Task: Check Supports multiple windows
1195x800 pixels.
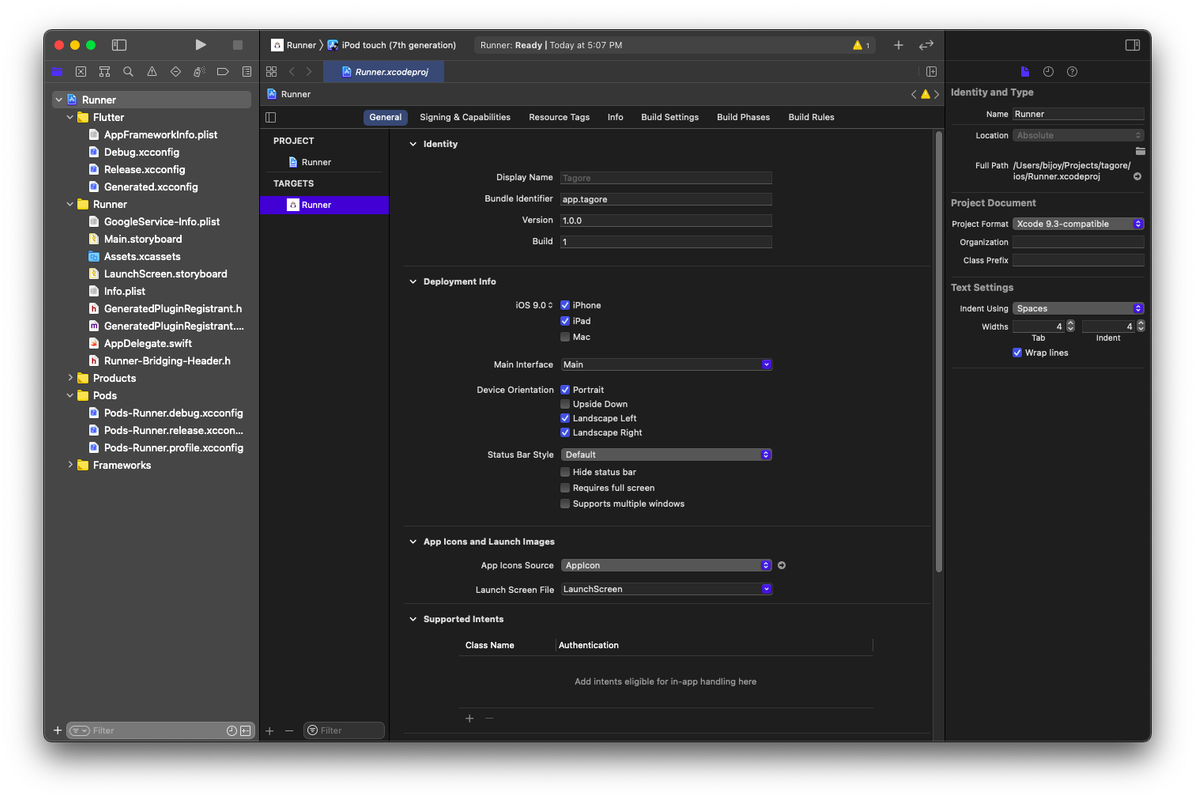Action: [565, 504]
